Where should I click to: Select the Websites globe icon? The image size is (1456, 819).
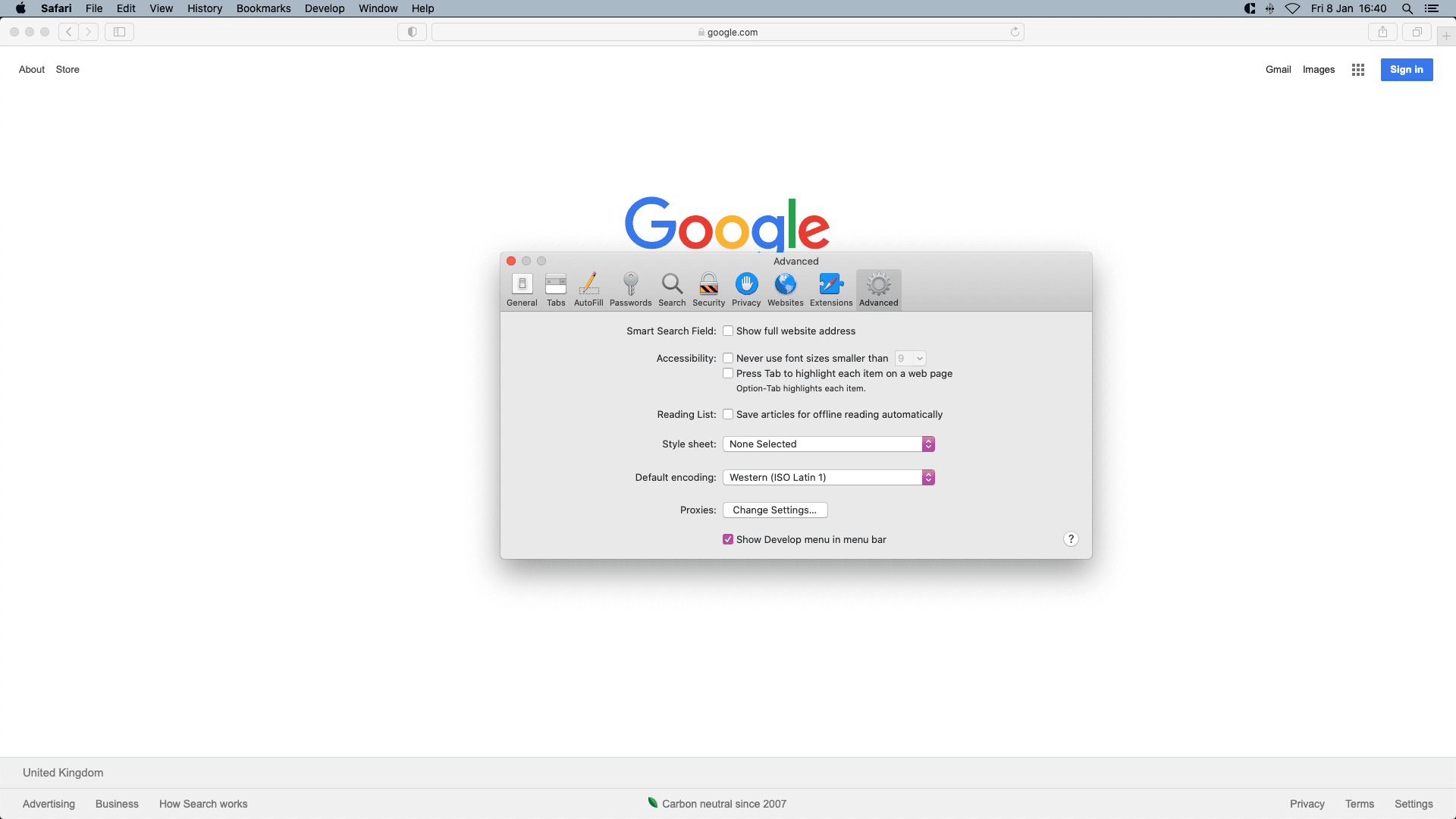click(785, 289)
